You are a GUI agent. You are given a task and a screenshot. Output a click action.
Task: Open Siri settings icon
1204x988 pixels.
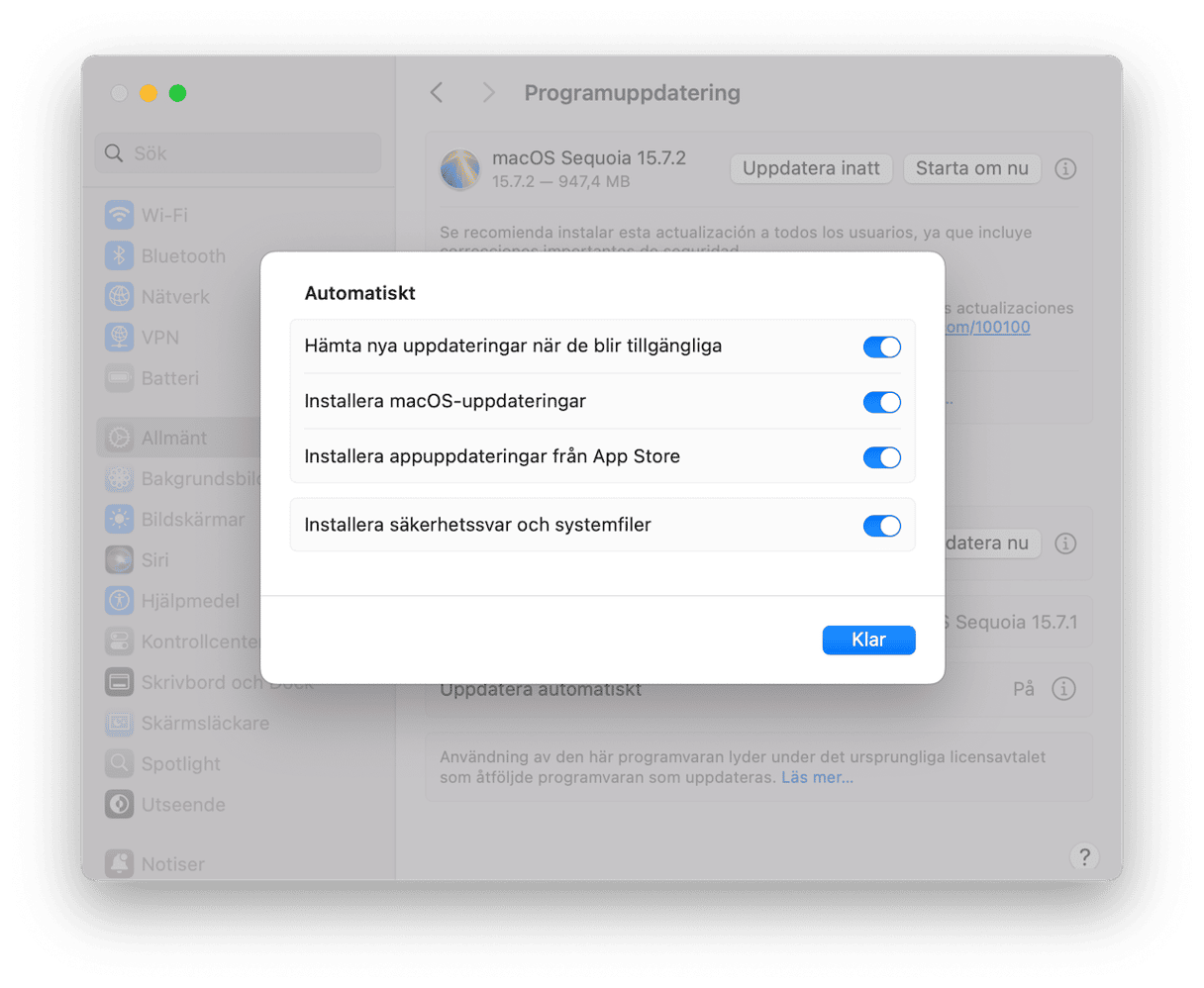120,560
